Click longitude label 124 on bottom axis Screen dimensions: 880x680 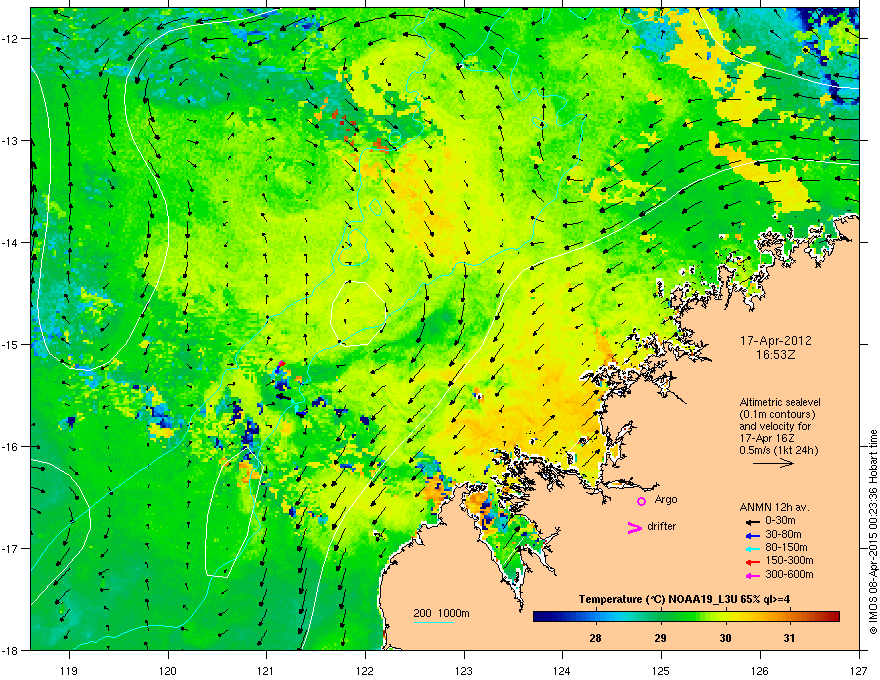(x=562, y=670)
